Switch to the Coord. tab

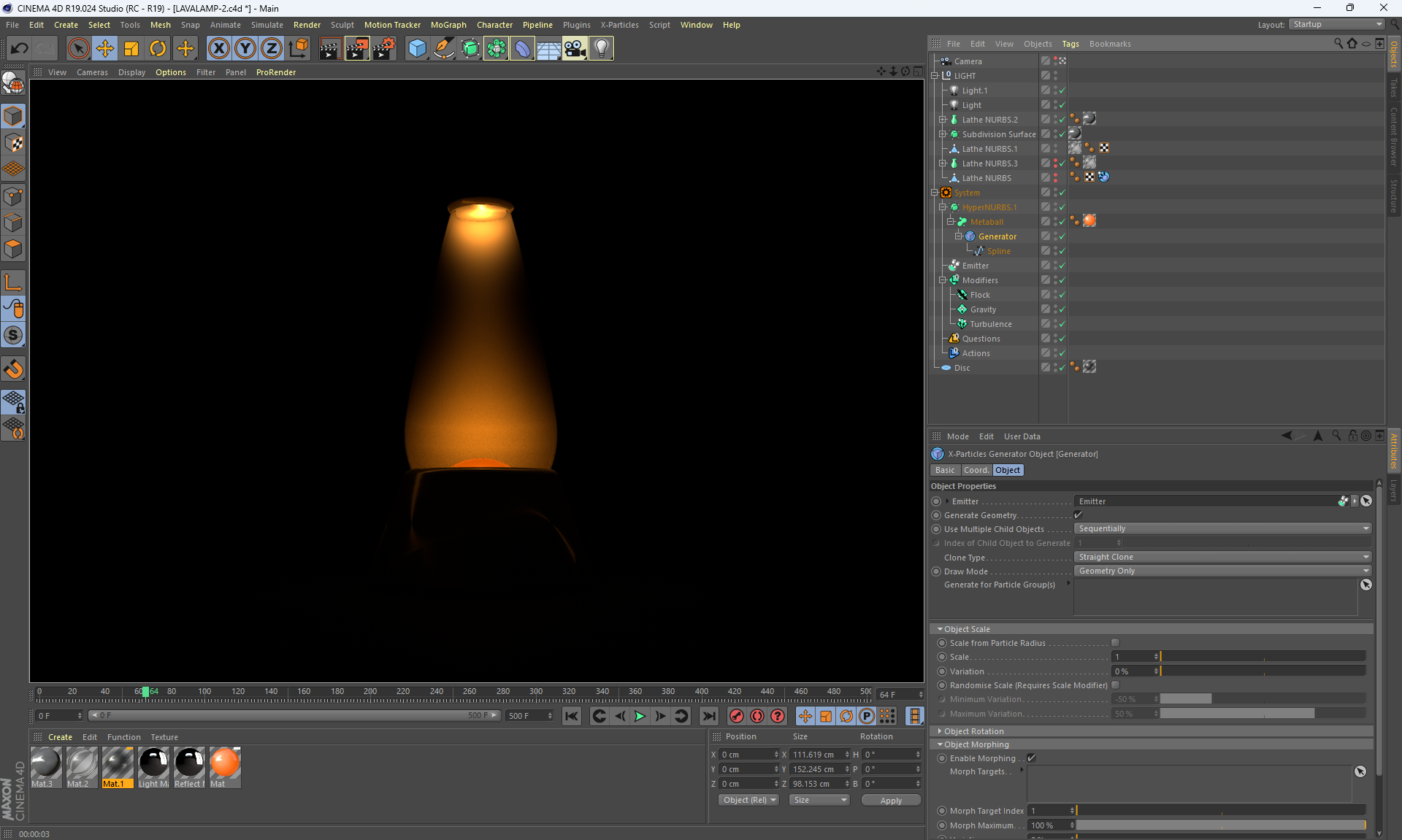tap(976, 470)
